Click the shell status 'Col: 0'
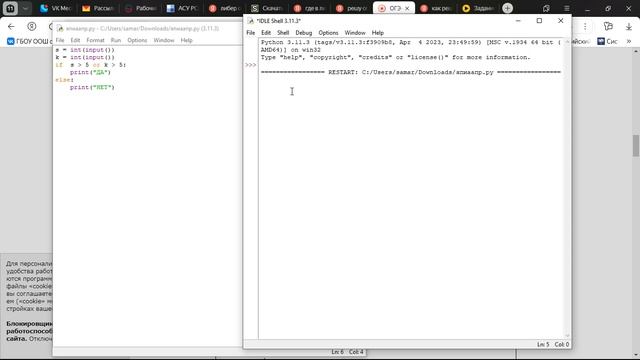Screen dimensions: 640x360 click(562, 344)
